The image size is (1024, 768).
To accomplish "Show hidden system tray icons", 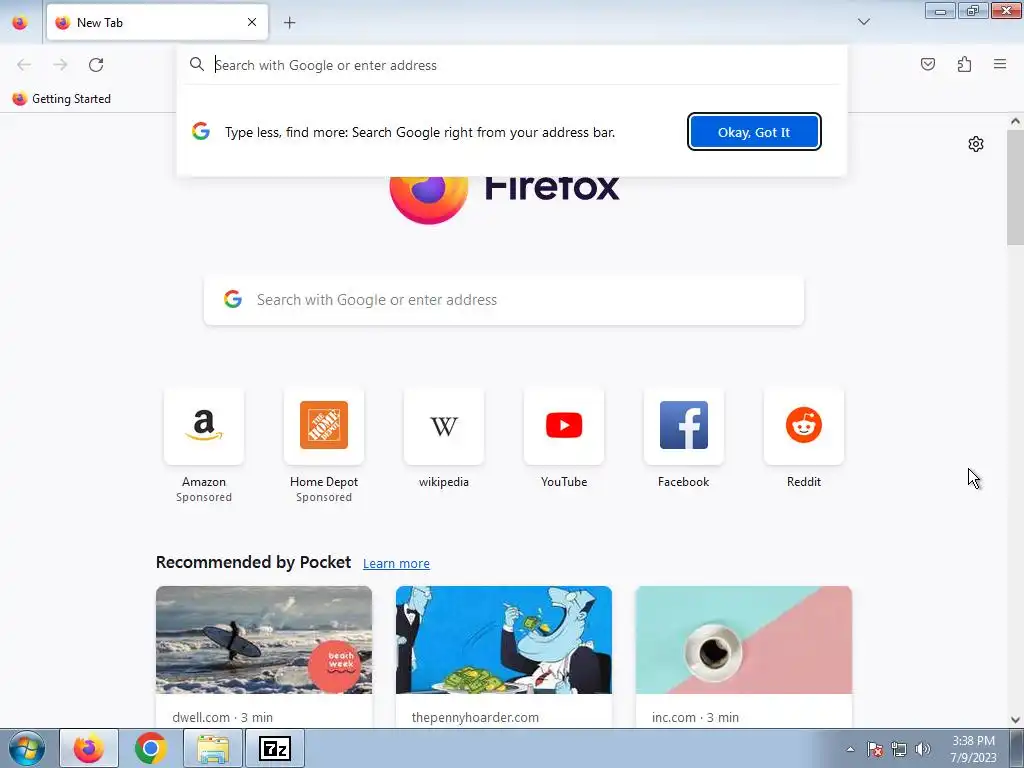I will tap(850, 749).
